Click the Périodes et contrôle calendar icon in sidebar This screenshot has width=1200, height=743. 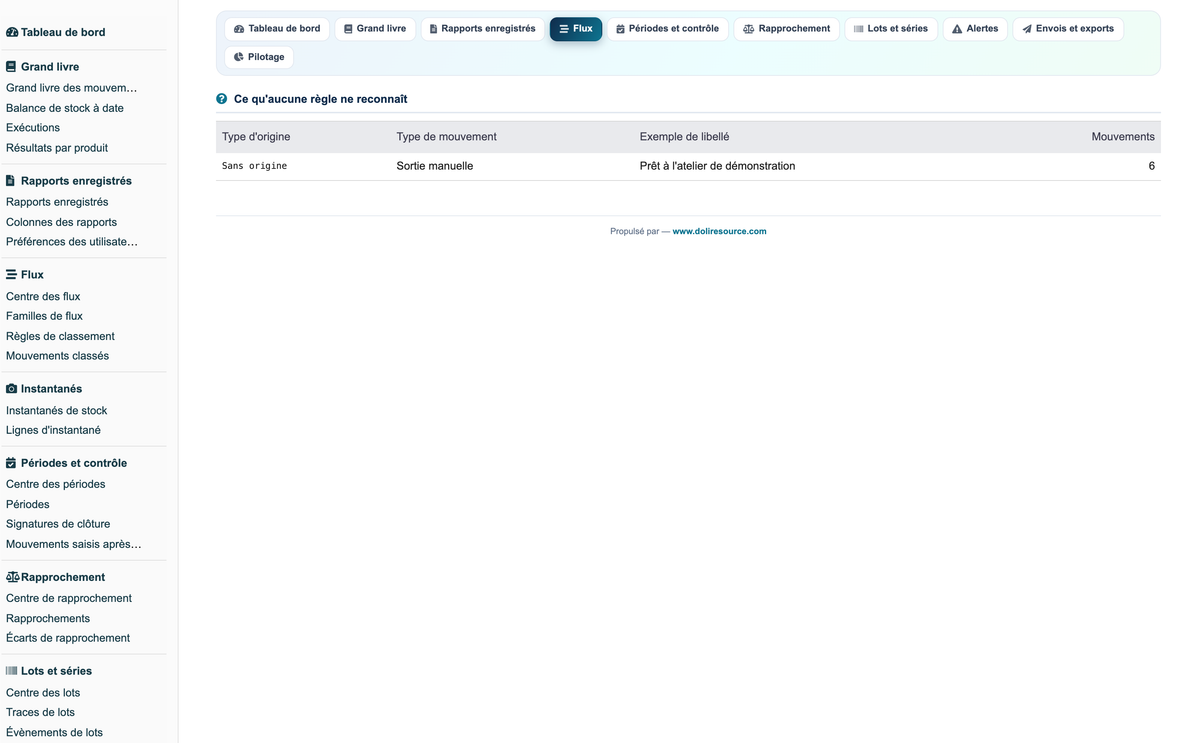(x=11, y=463)
